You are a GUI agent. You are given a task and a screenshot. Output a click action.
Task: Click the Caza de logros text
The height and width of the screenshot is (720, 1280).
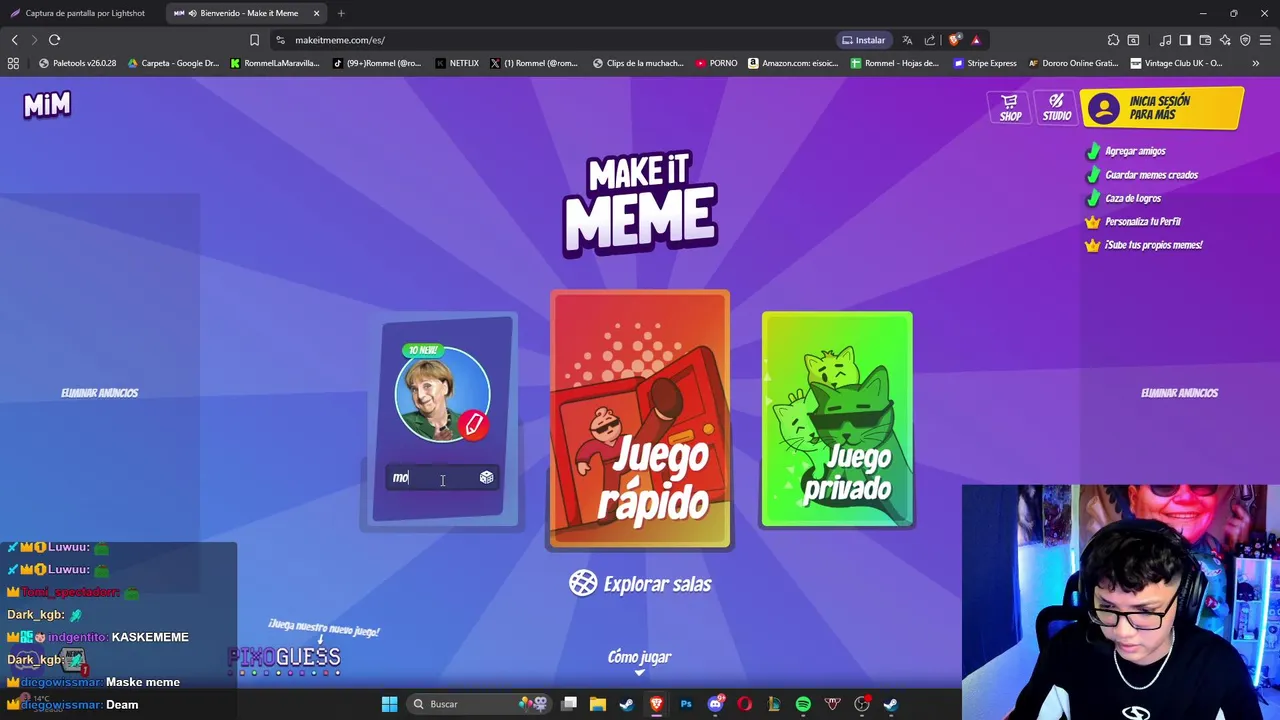(1133, 198)
